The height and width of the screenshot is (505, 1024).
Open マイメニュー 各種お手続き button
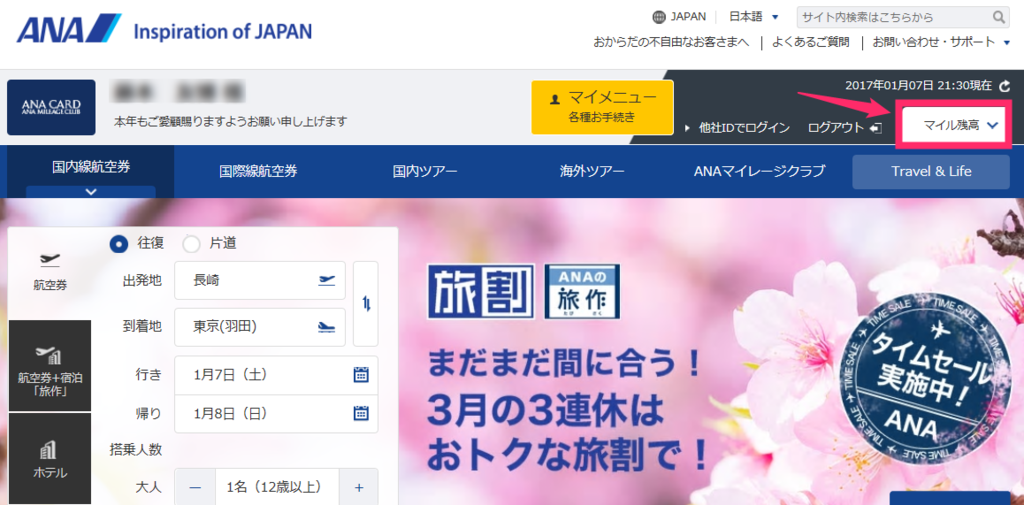pos(602,107)
